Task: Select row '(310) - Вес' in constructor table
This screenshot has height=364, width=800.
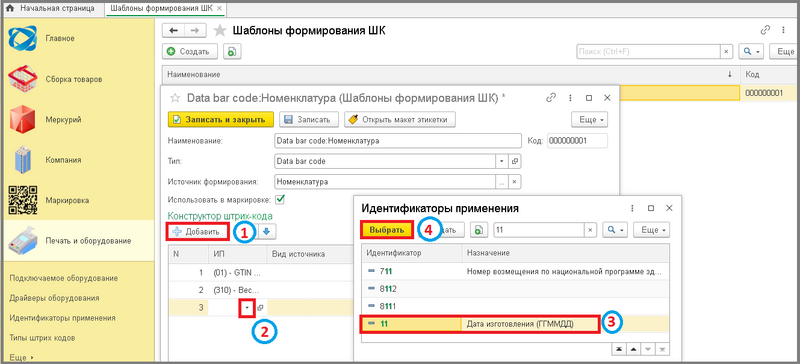Action: [261, 289]
